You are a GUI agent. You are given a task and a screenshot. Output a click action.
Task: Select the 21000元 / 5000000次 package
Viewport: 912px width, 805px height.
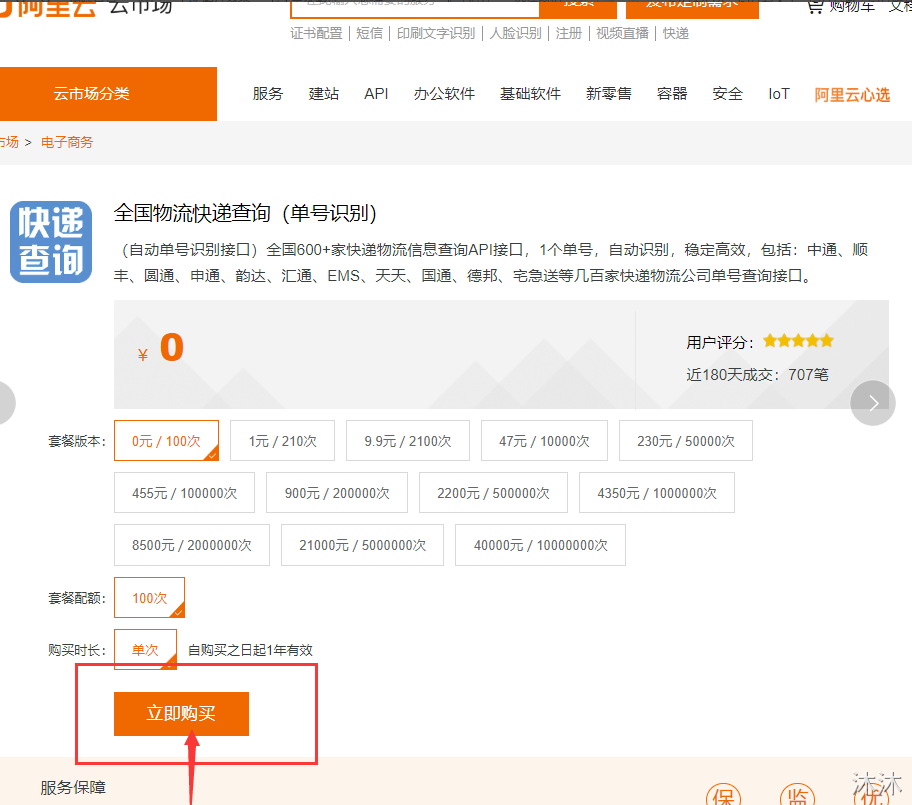[362, 545]
